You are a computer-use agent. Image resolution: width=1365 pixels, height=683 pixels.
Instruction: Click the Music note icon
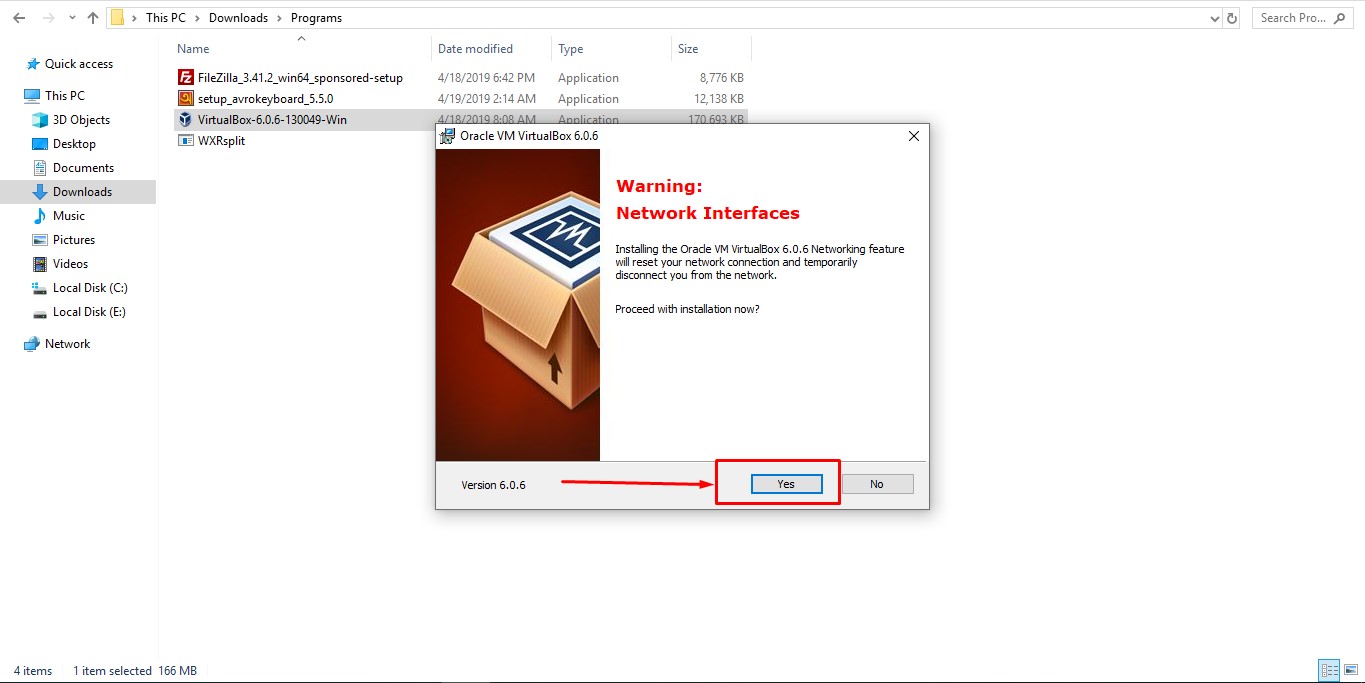40,216
